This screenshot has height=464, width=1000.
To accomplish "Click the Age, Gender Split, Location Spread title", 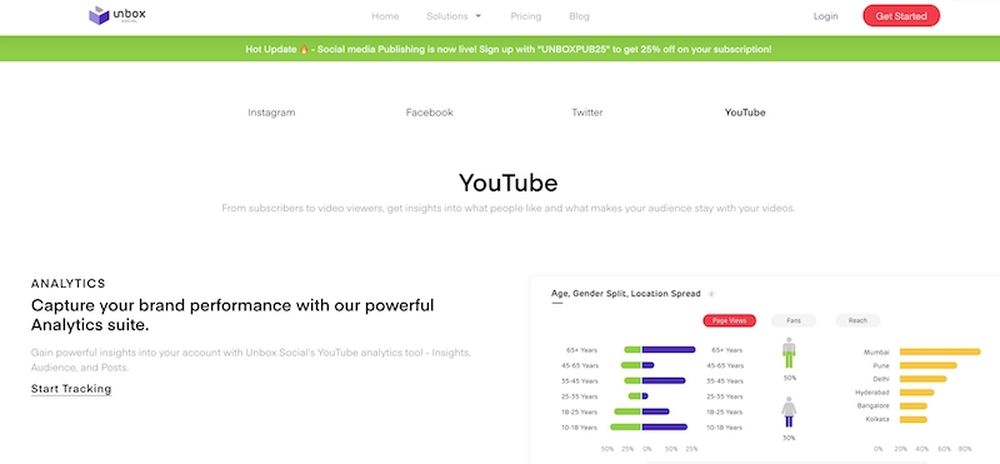I will point(626,294).
